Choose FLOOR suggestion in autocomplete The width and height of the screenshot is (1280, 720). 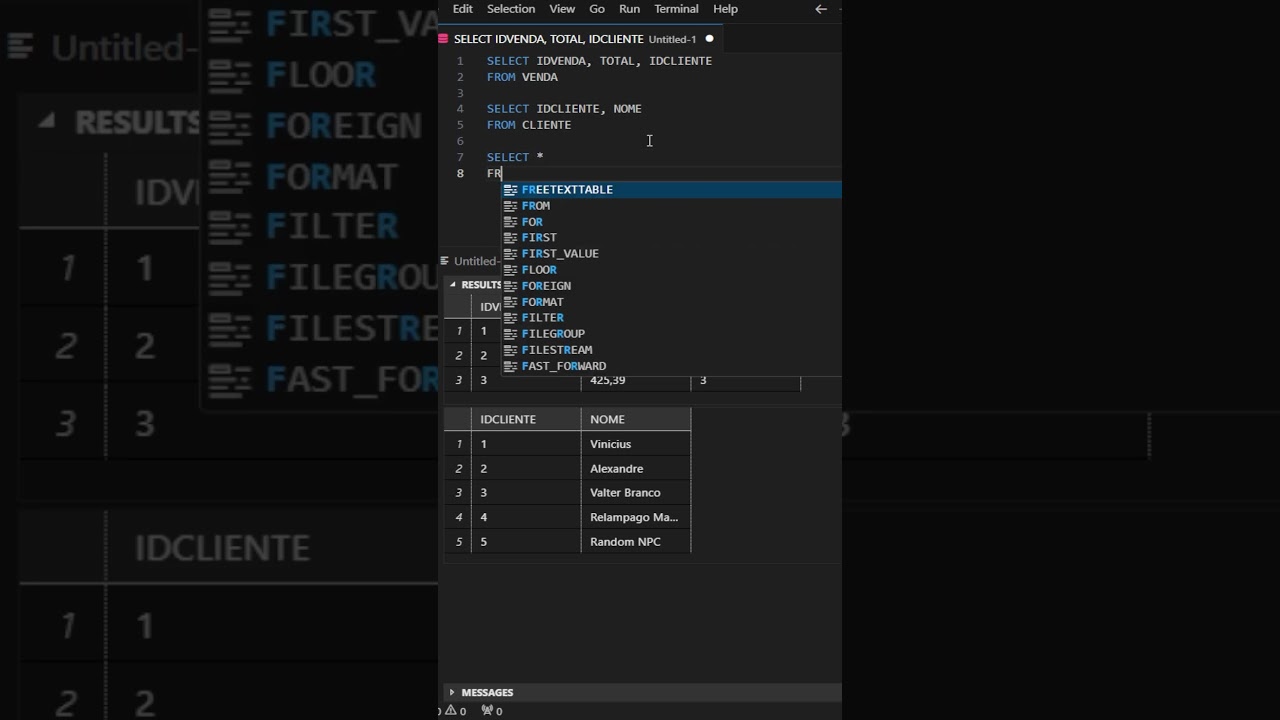671,270
